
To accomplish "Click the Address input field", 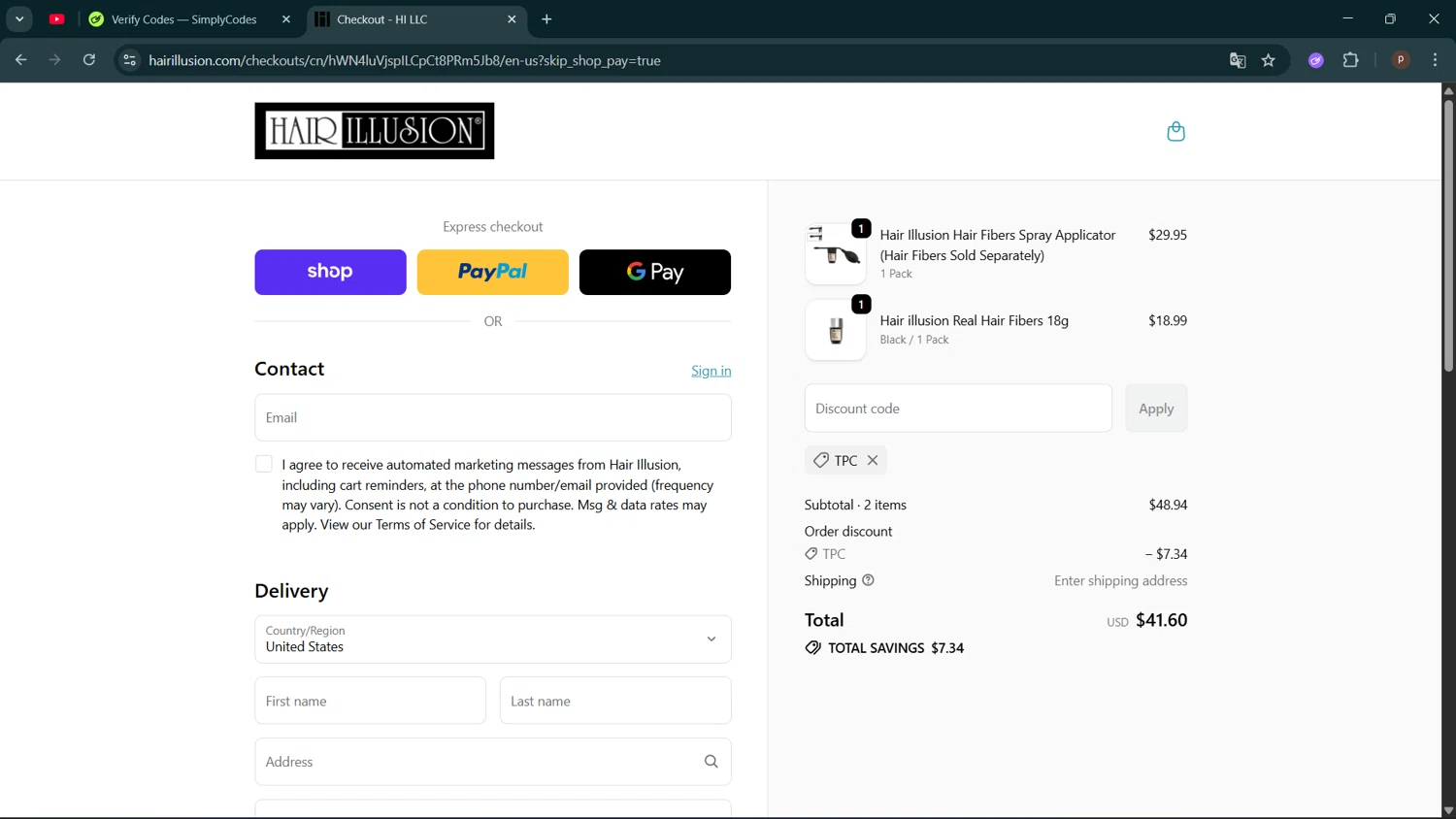I will (493, 762).
